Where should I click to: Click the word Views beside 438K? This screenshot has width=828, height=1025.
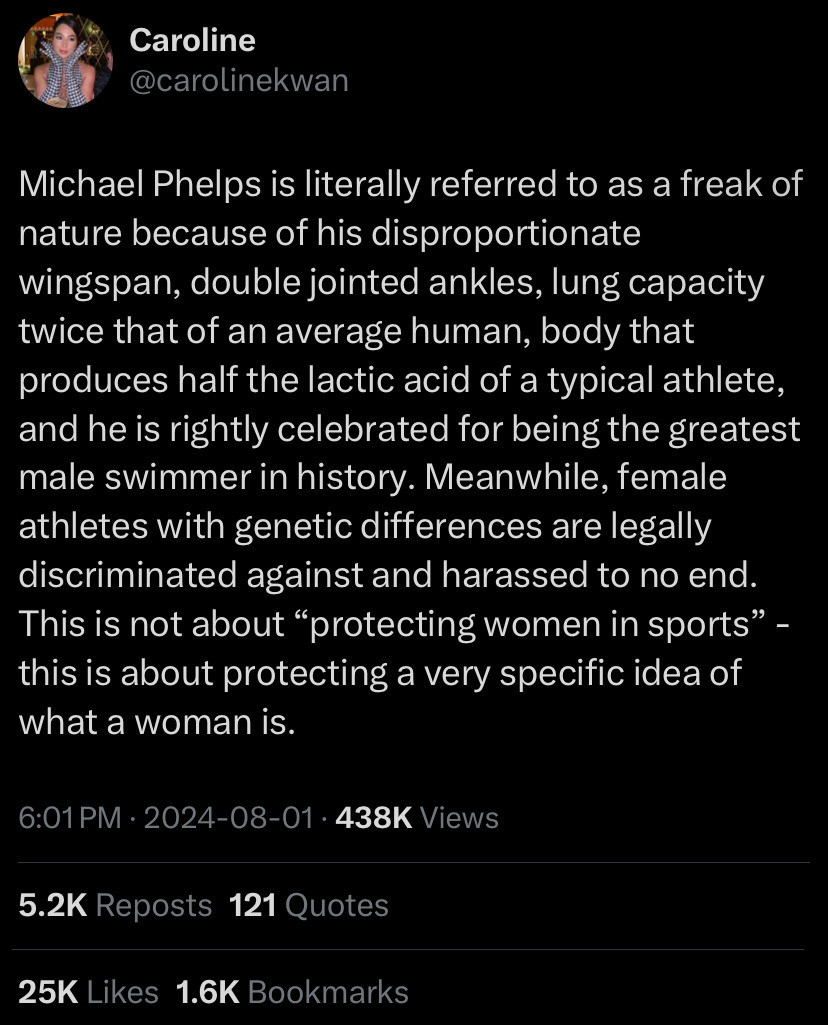pos(459,817)
